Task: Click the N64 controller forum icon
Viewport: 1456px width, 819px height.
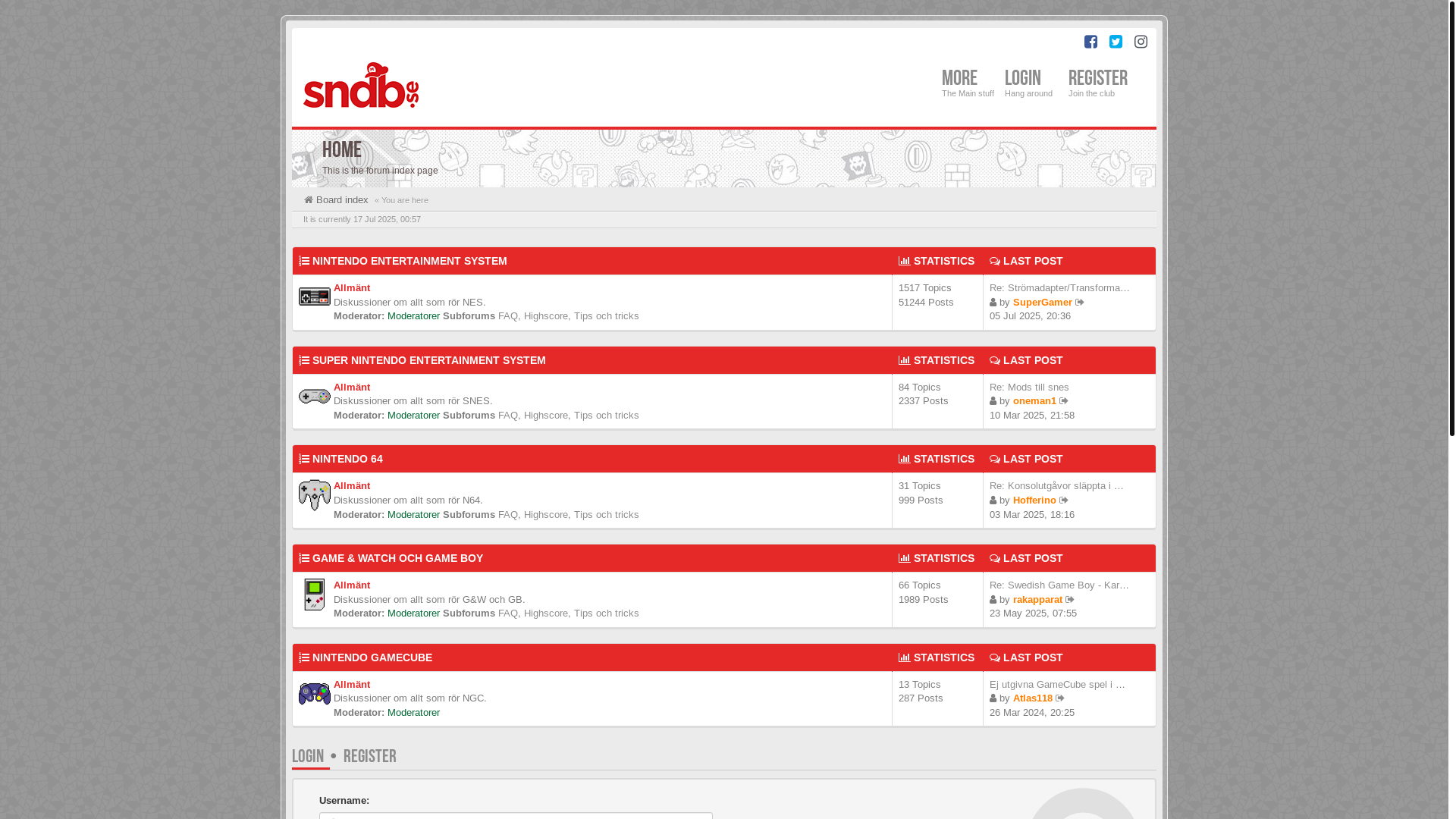Action: point(314,495)
